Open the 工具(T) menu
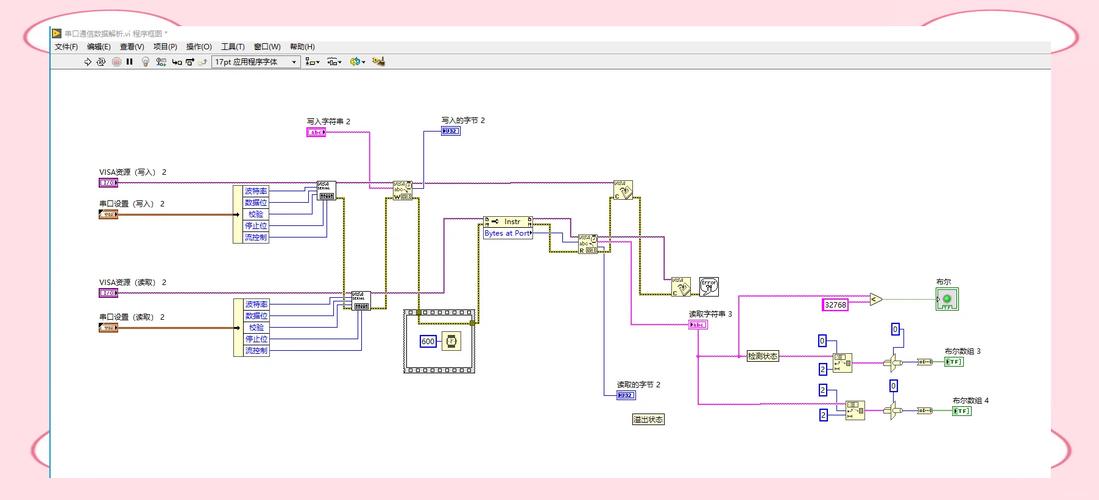Viewport: 1099px width, 500px height. [233, 47]
